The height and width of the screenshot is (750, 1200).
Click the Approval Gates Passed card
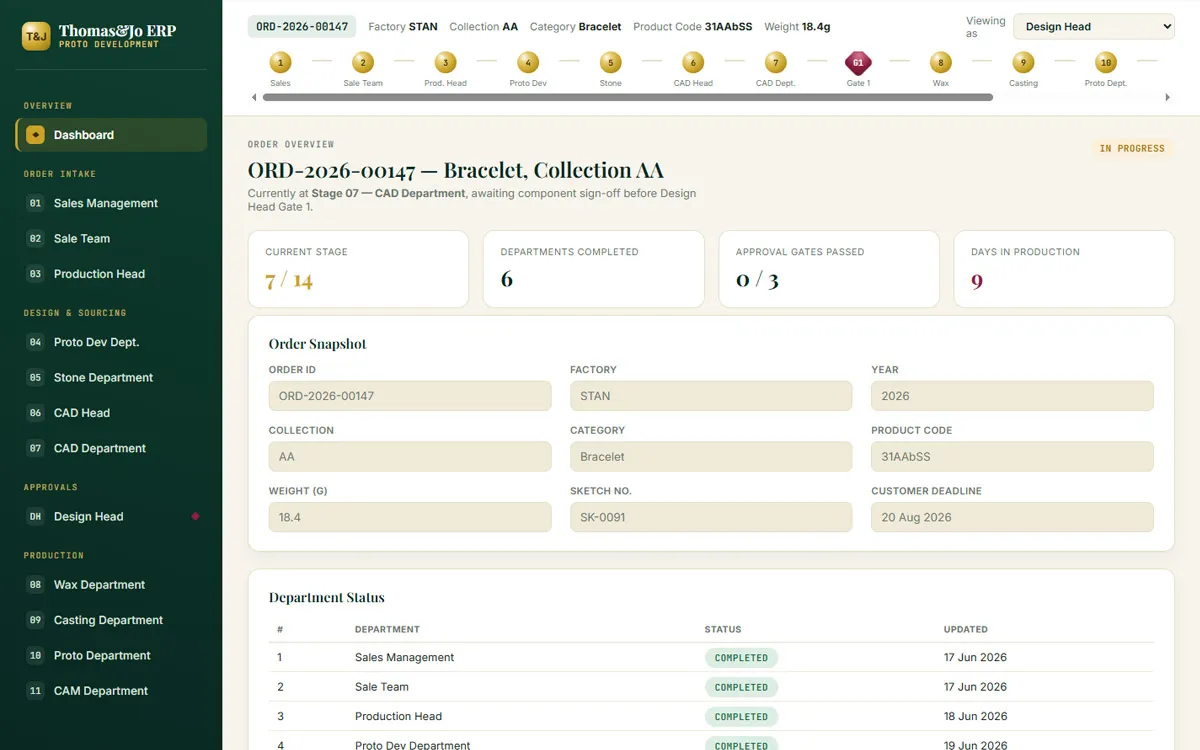[829, 269]
